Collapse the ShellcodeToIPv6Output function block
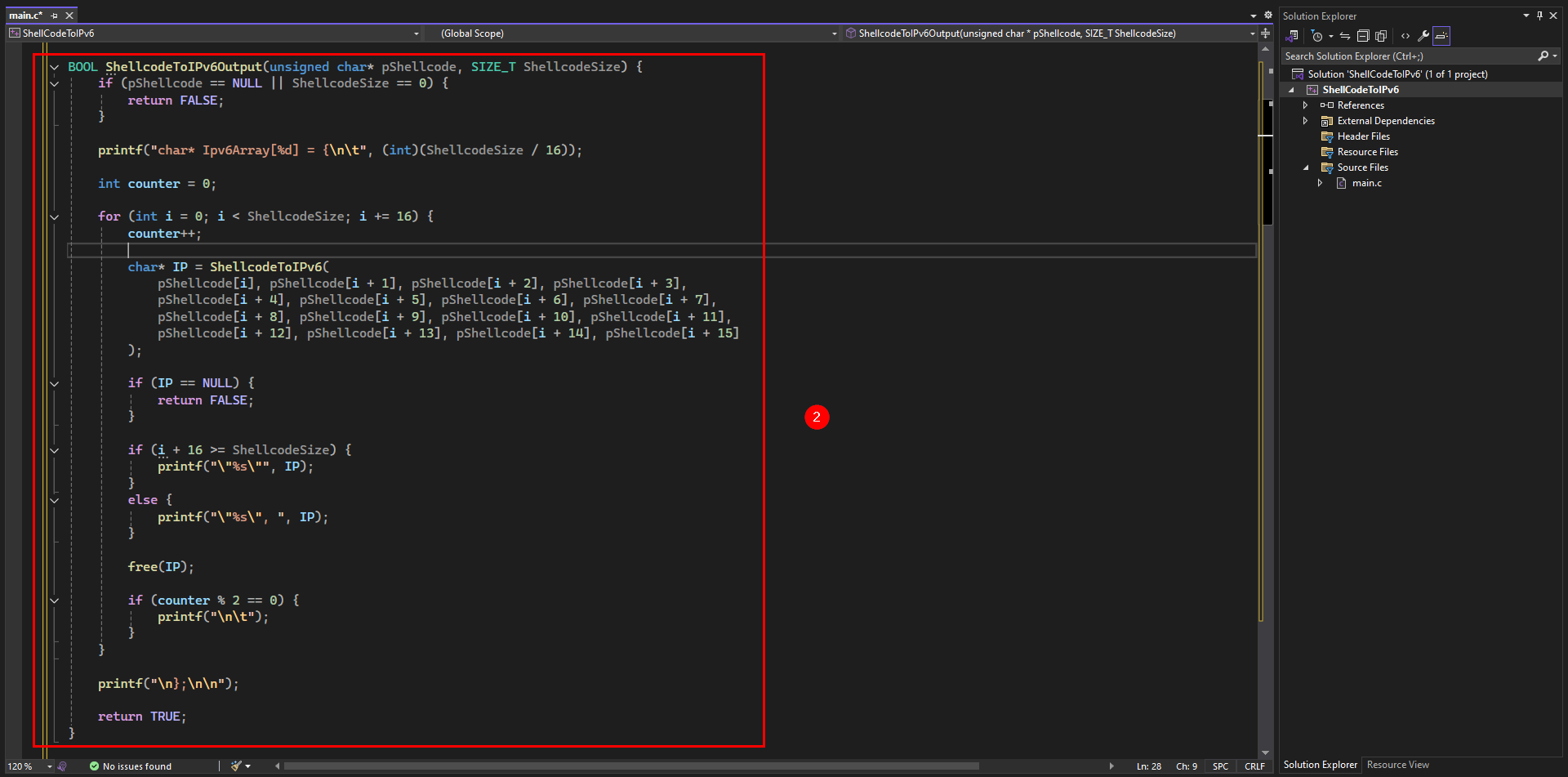This screenshot has height=777, width=1568. (55, 67)
